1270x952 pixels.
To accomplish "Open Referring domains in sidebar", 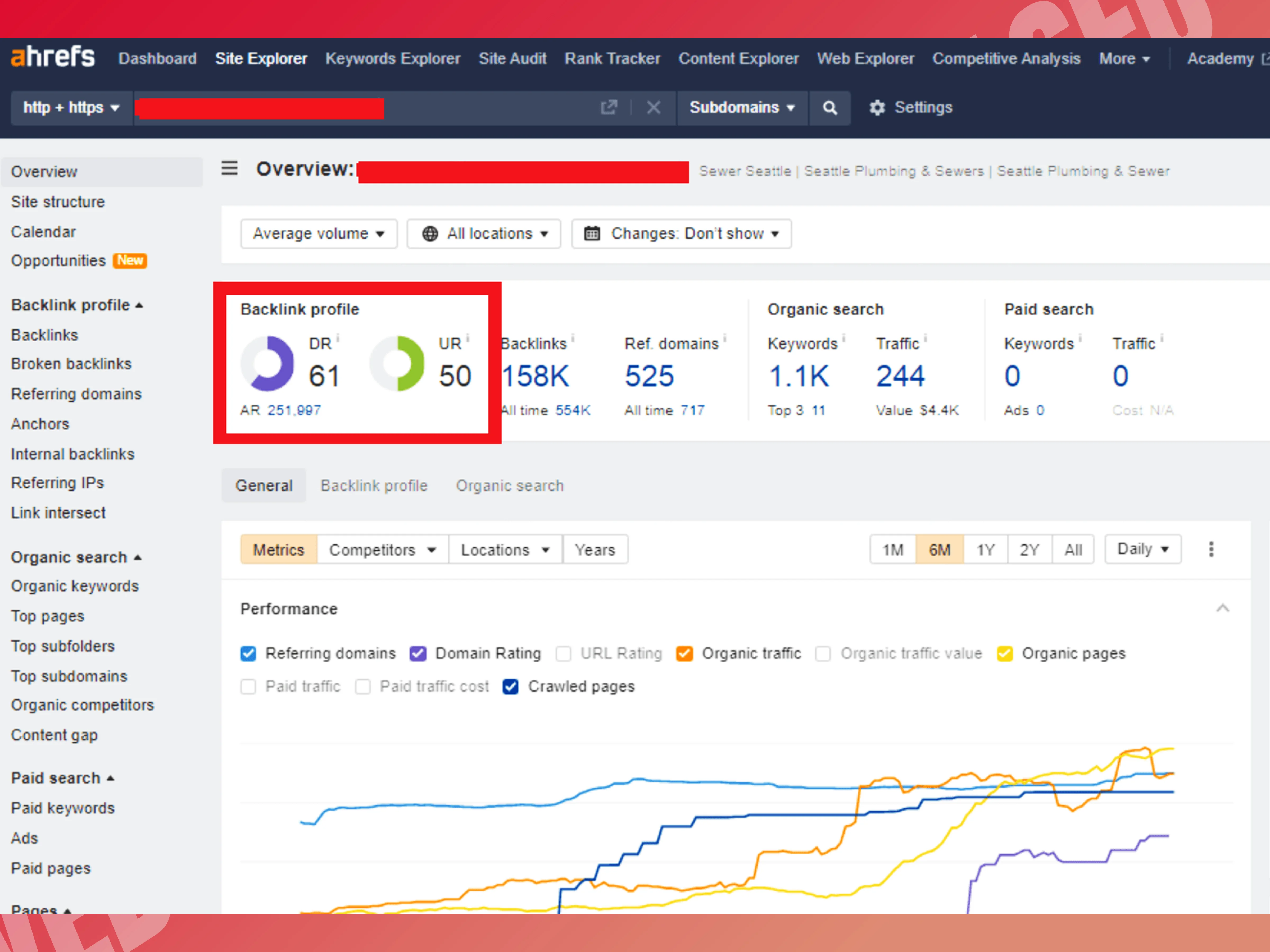I will click(76, 394).
